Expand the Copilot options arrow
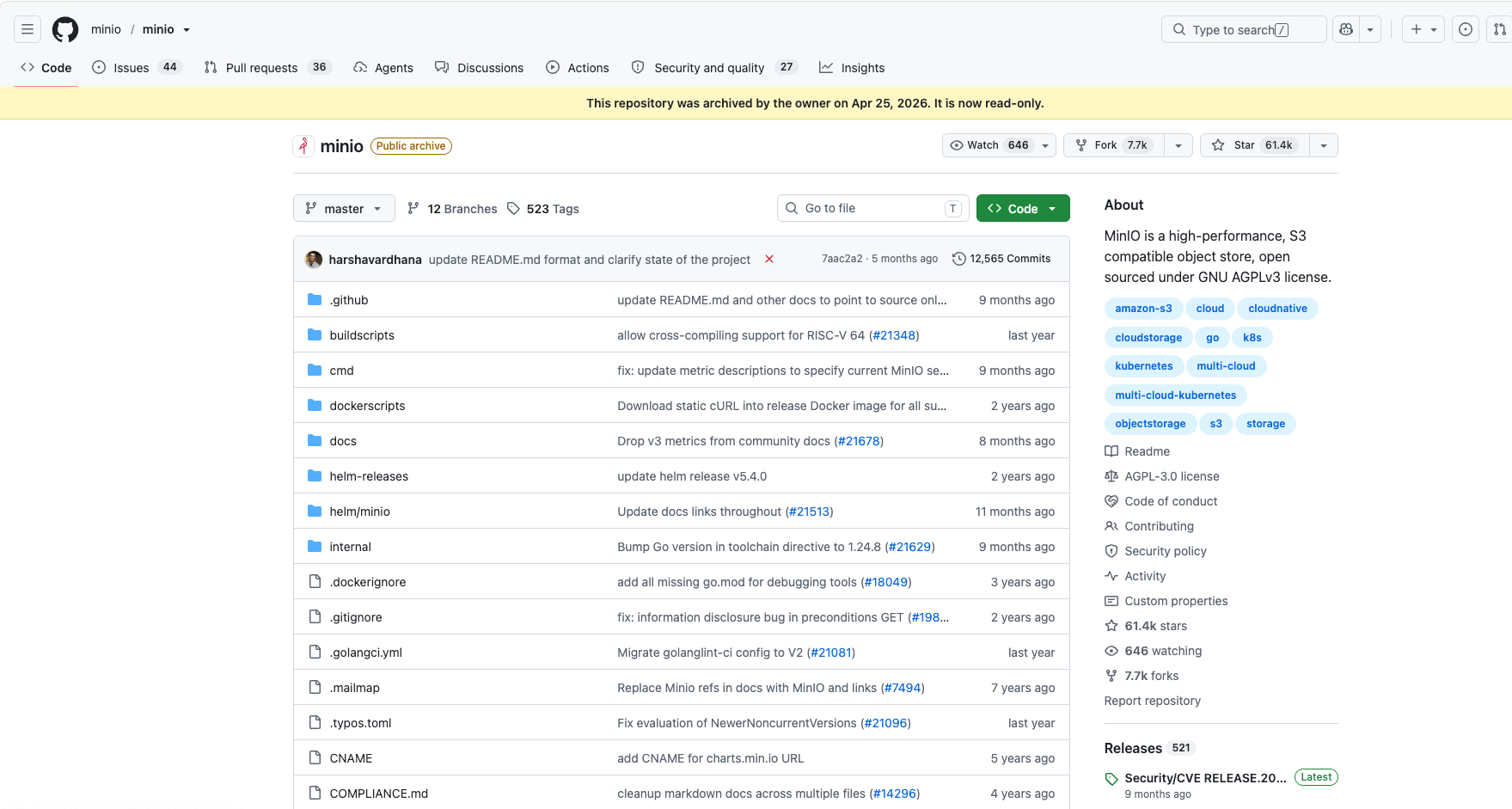The width and height of the screenshot is (1512, 809). click(1370, 29)
